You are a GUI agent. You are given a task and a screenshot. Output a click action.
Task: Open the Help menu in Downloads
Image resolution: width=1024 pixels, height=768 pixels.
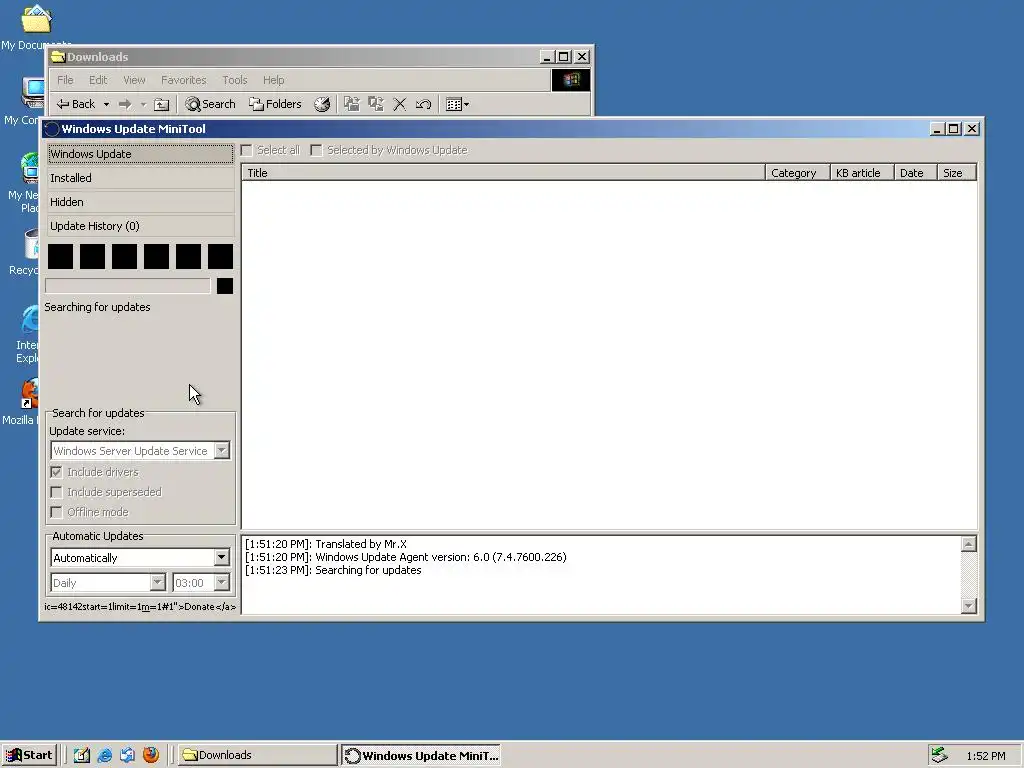click(274, 80)
